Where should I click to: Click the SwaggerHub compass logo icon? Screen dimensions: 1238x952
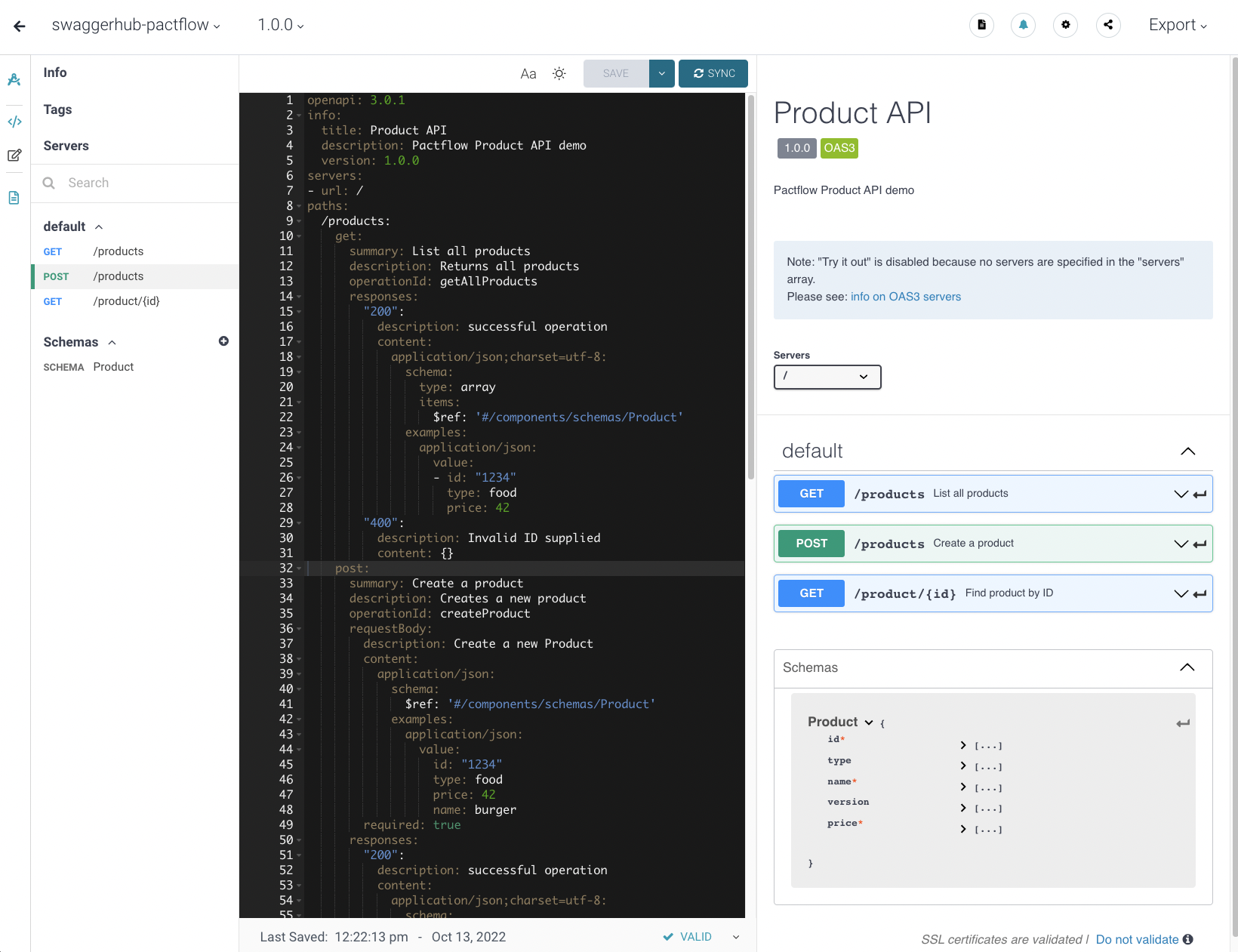(14, 79)
